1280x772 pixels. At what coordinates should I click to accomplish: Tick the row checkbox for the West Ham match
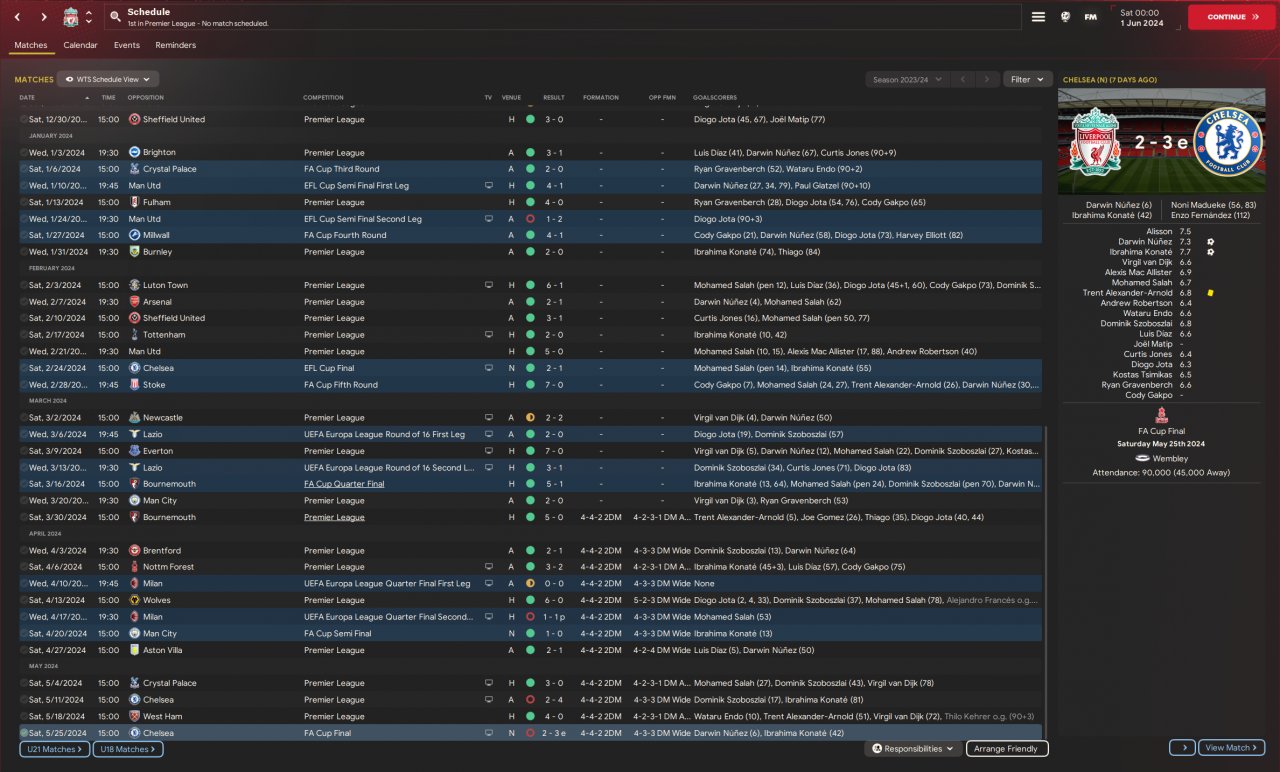point(24,717)
